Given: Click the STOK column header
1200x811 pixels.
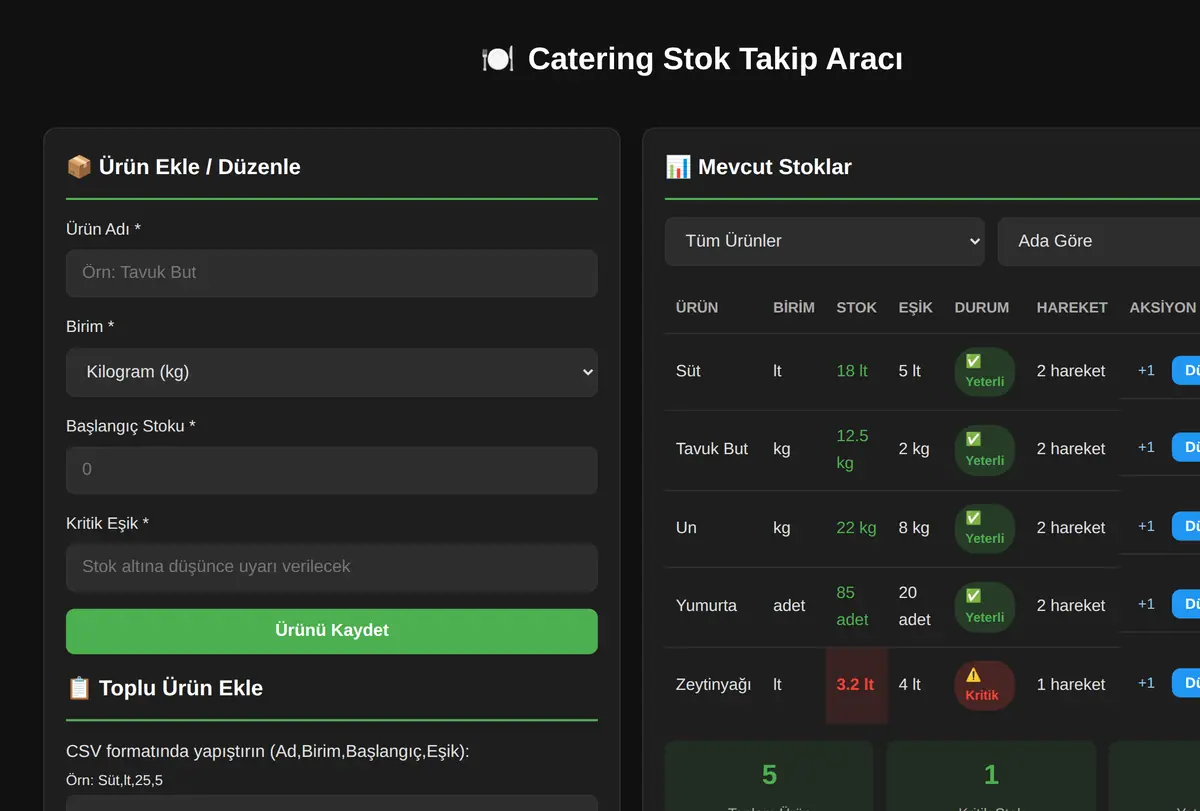Looking at the screenshot, I should coord(857,308).
